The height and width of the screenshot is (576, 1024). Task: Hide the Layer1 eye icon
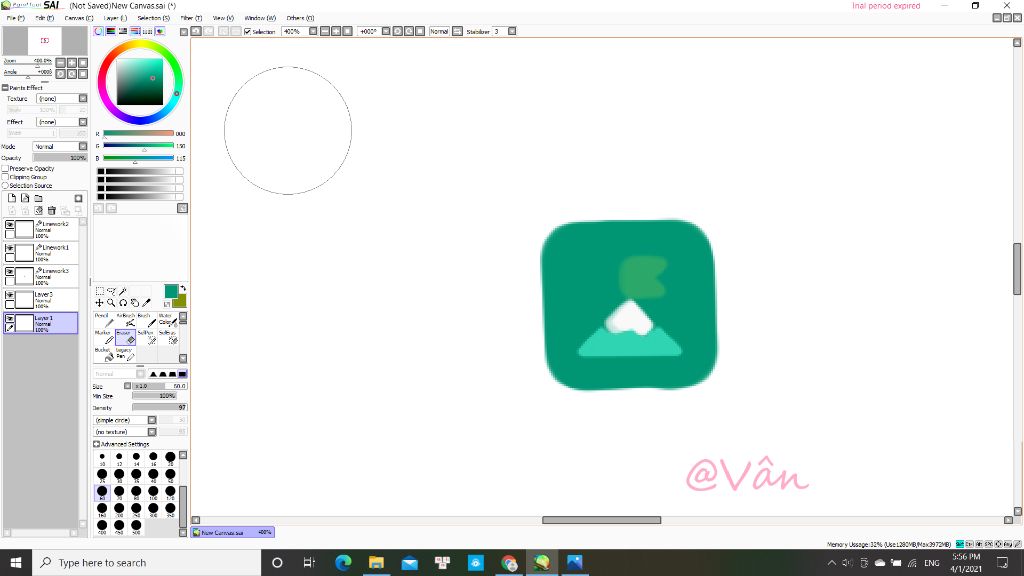click(10, 319)
